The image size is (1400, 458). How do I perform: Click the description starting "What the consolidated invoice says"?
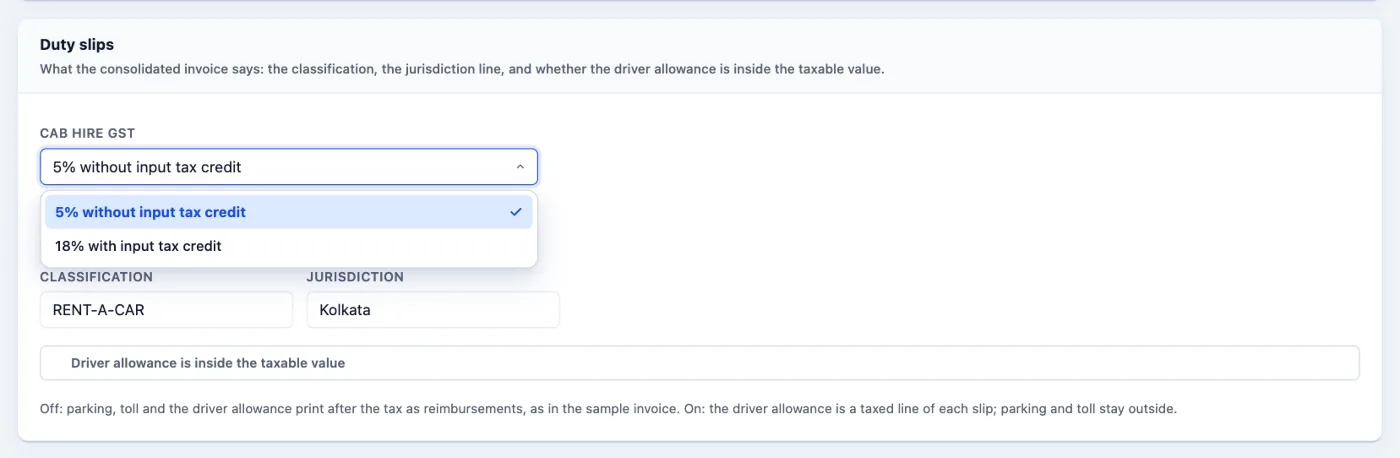pyautogui.click(x=462, y=70)
